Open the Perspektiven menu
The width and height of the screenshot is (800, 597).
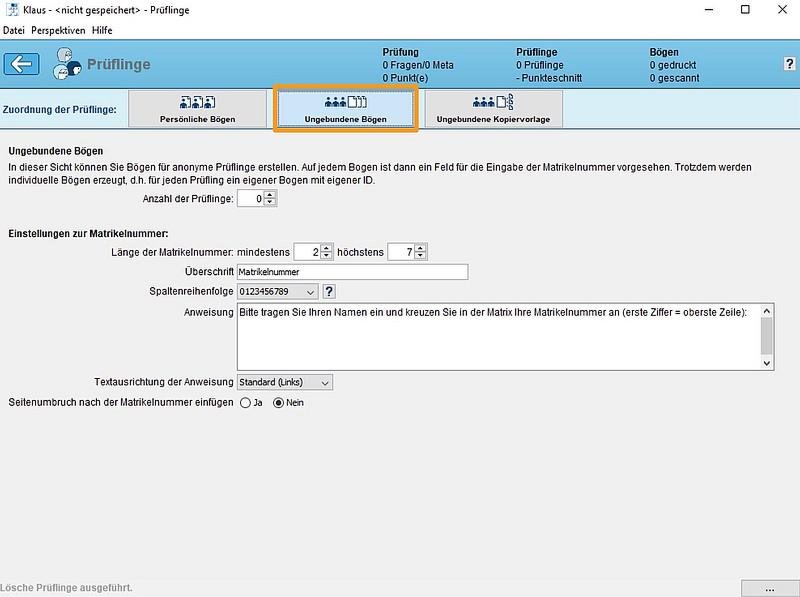[58, 30]
